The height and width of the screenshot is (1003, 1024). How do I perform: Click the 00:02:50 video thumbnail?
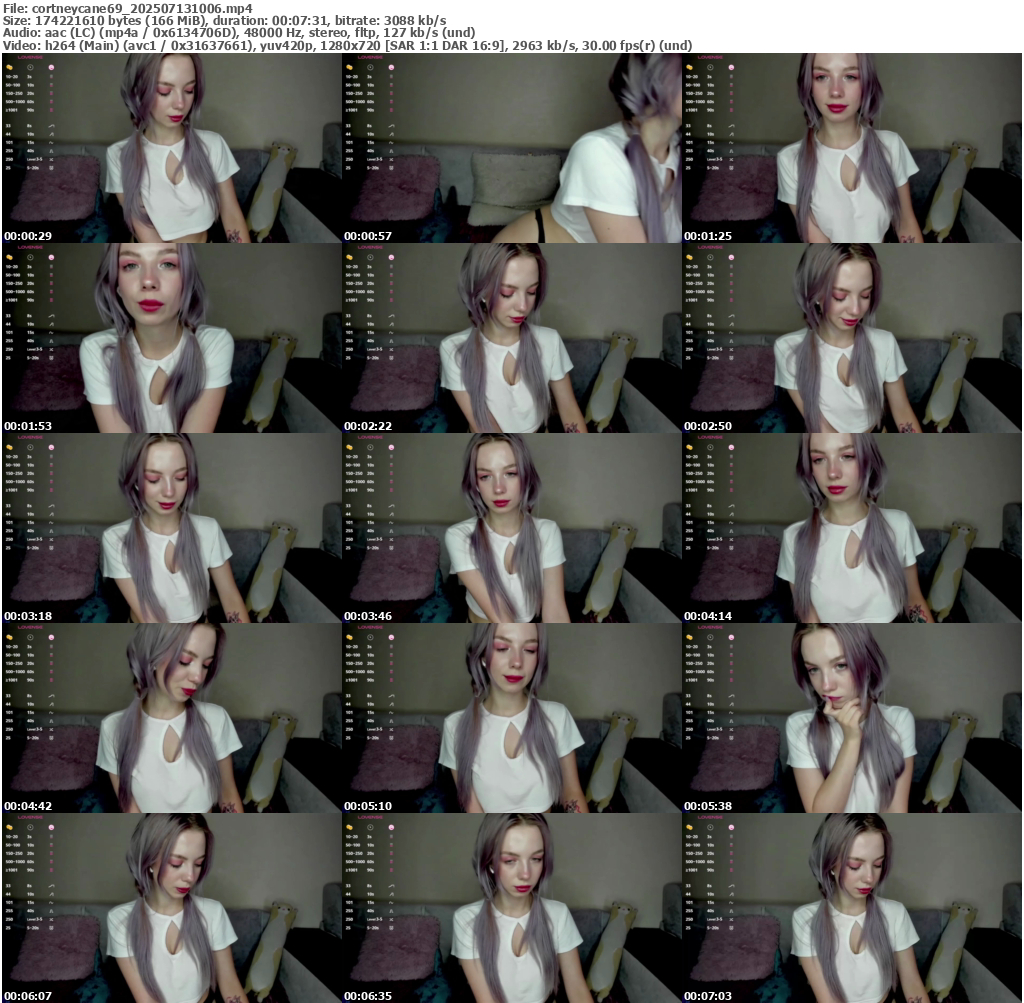pos(852,338)
